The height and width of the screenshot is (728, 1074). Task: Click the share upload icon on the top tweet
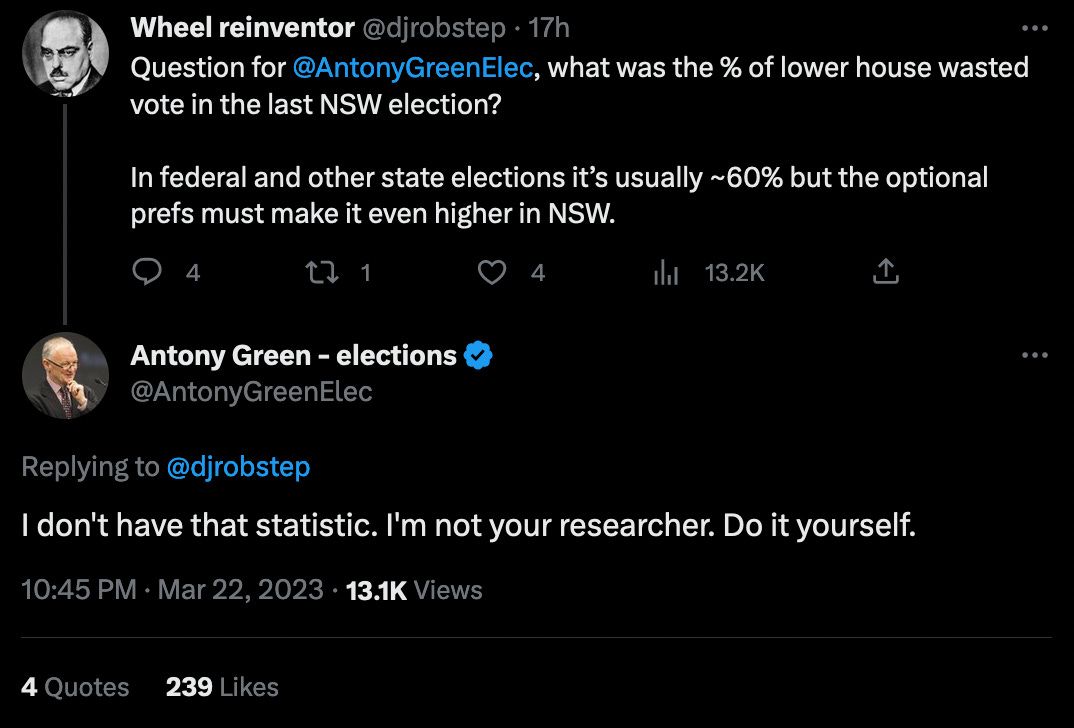click(885, 270)
